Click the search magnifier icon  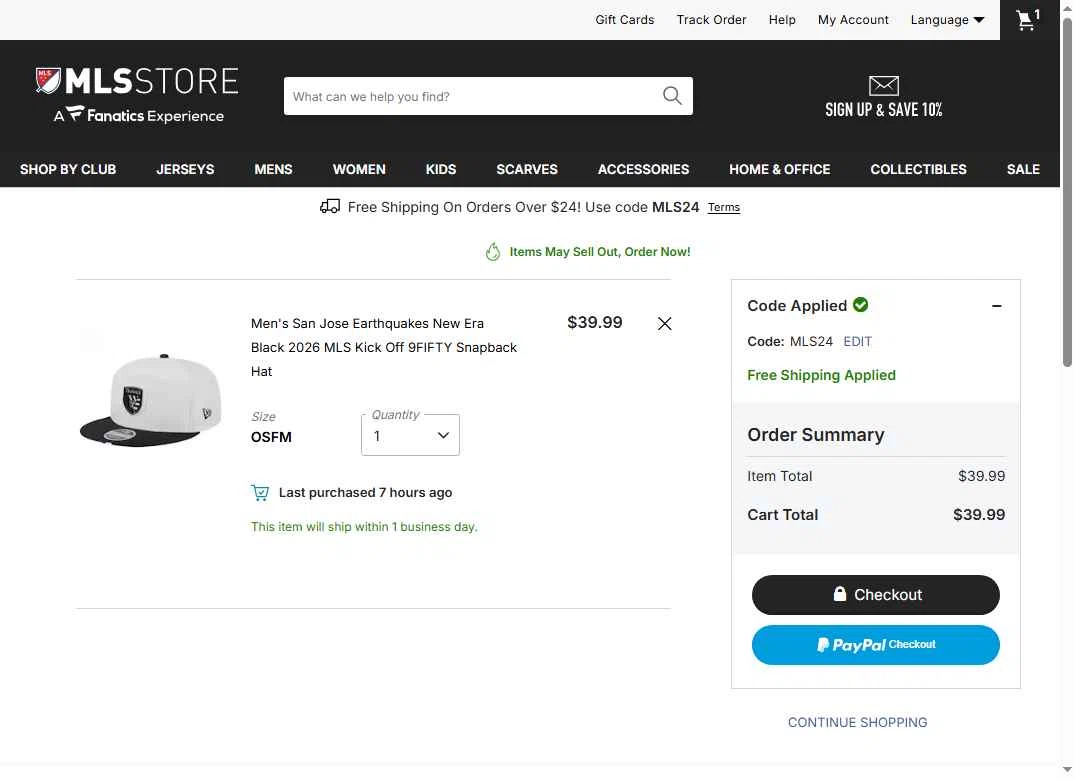672,96
